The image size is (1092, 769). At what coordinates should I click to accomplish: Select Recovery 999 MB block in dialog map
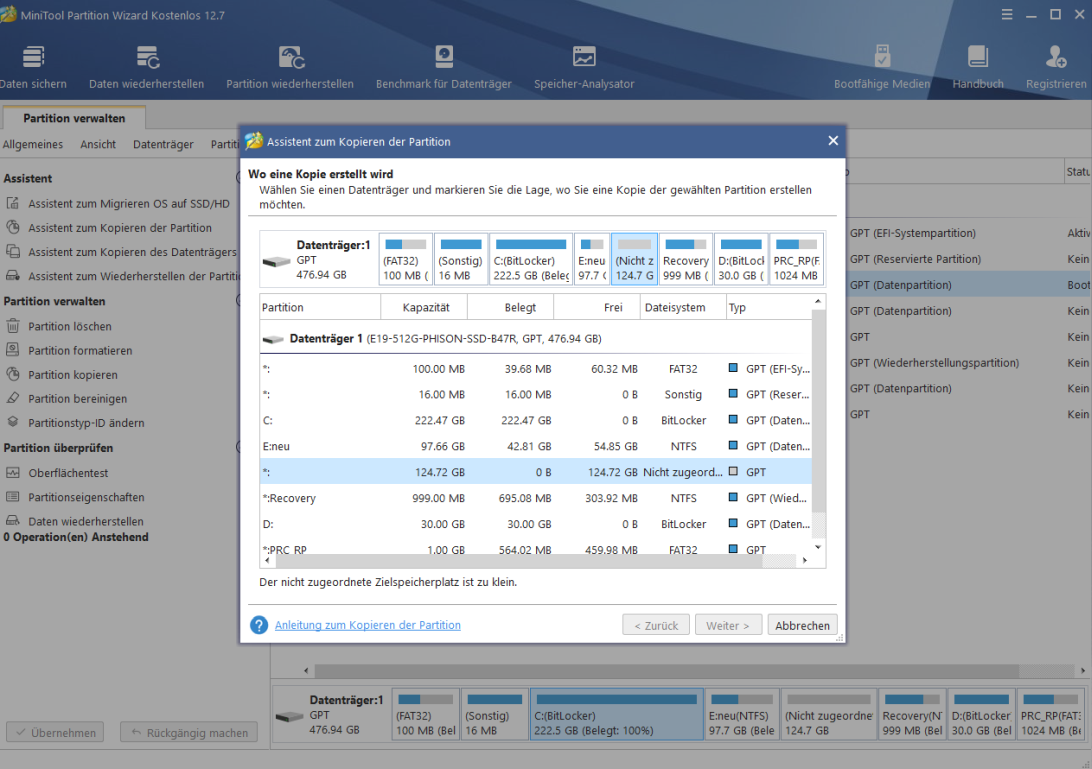(x=685, y=259)
